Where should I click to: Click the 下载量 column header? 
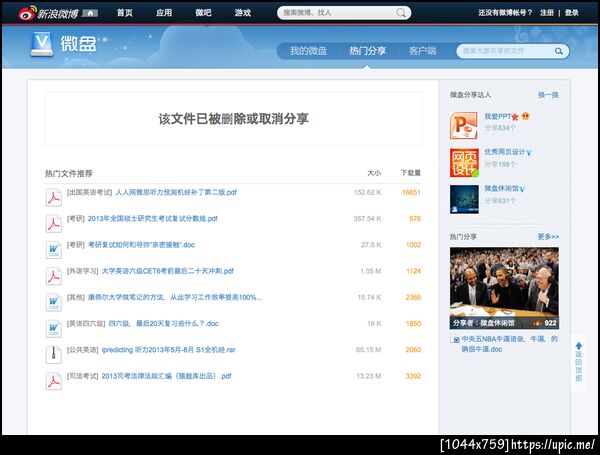(411, 173)
